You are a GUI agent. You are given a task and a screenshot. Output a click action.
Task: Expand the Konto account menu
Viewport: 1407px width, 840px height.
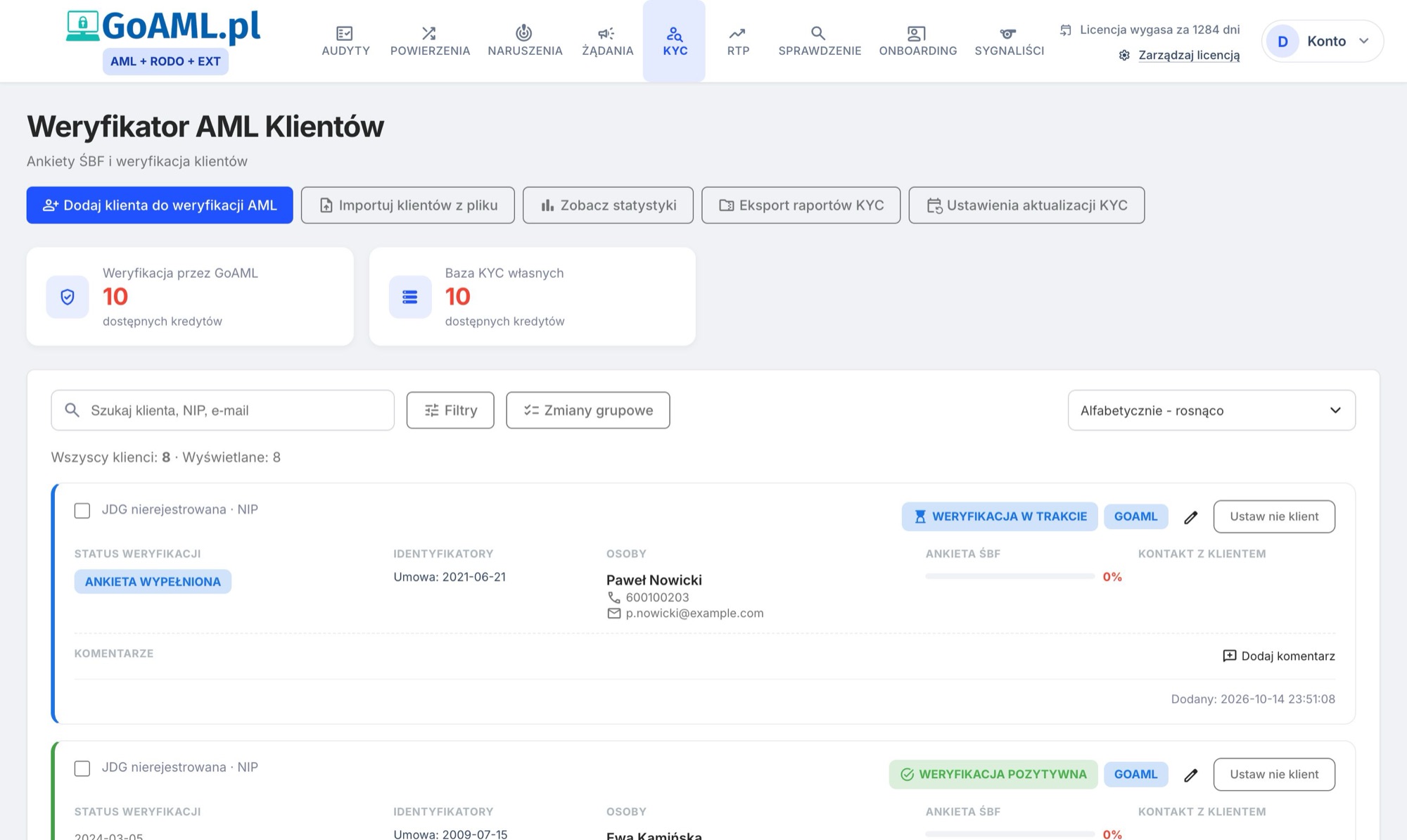coord(1323,42)
